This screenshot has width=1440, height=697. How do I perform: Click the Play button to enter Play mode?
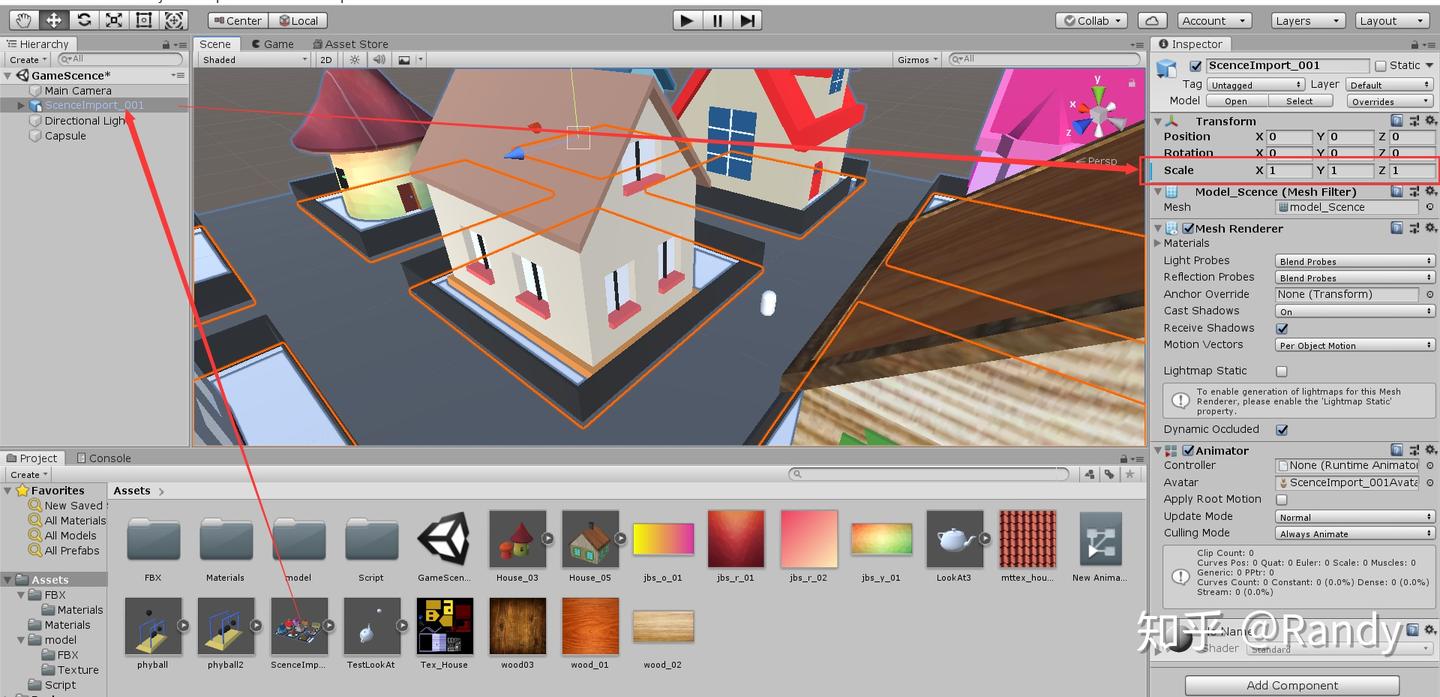tap(686, 19)
